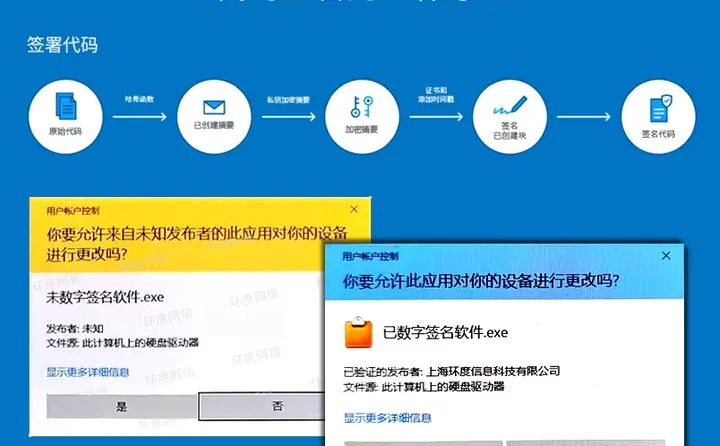Click 用户帐户控制 title in yellow dialog
The image size is (720, 446).
click(73, 211)
